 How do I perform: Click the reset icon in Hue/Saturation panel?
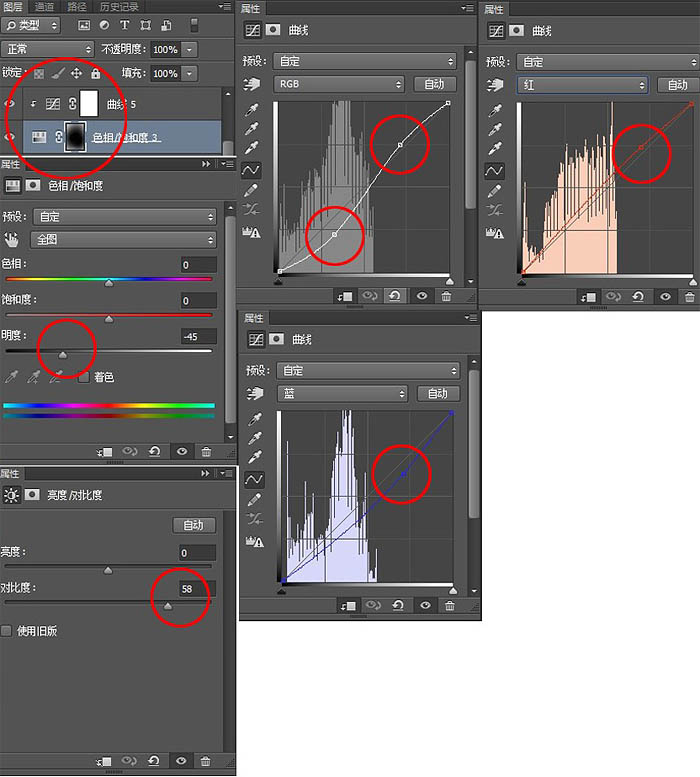click(x=156, y=452)
